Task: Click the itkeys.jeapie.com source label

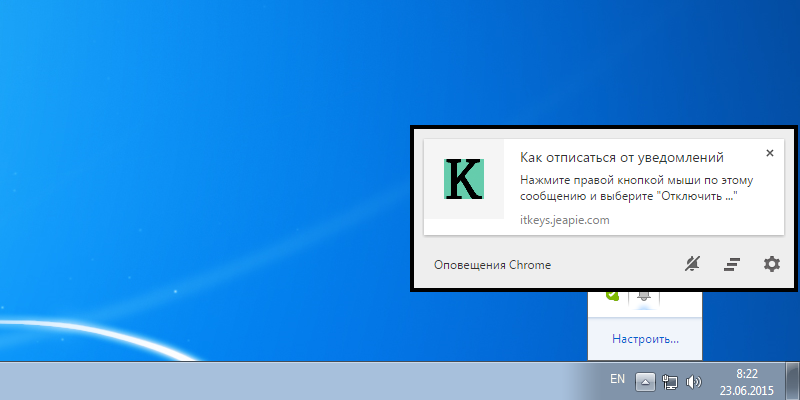Action: 564,219
